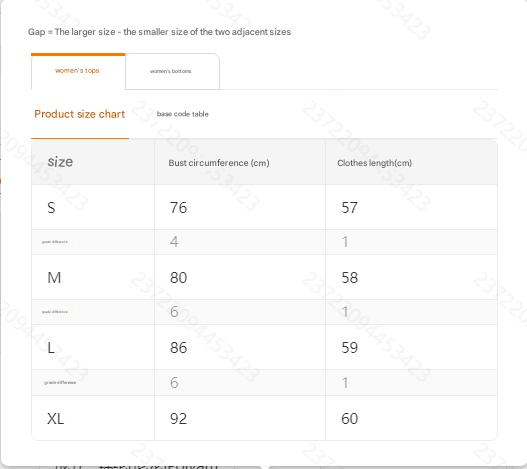Click clothes length value 58

tap(350, 278)
